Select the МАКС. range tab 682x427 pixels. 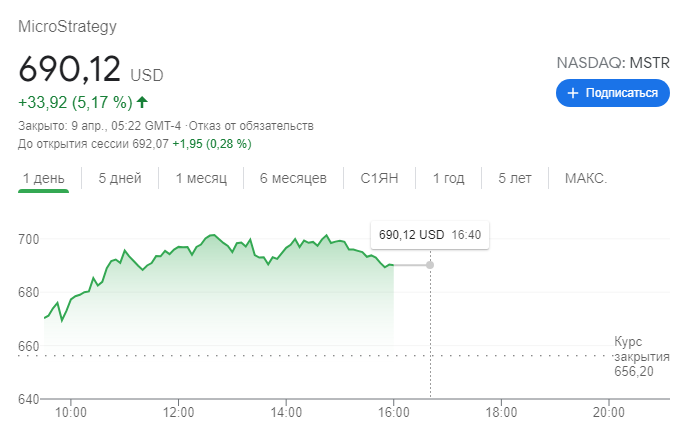[585, 178]
